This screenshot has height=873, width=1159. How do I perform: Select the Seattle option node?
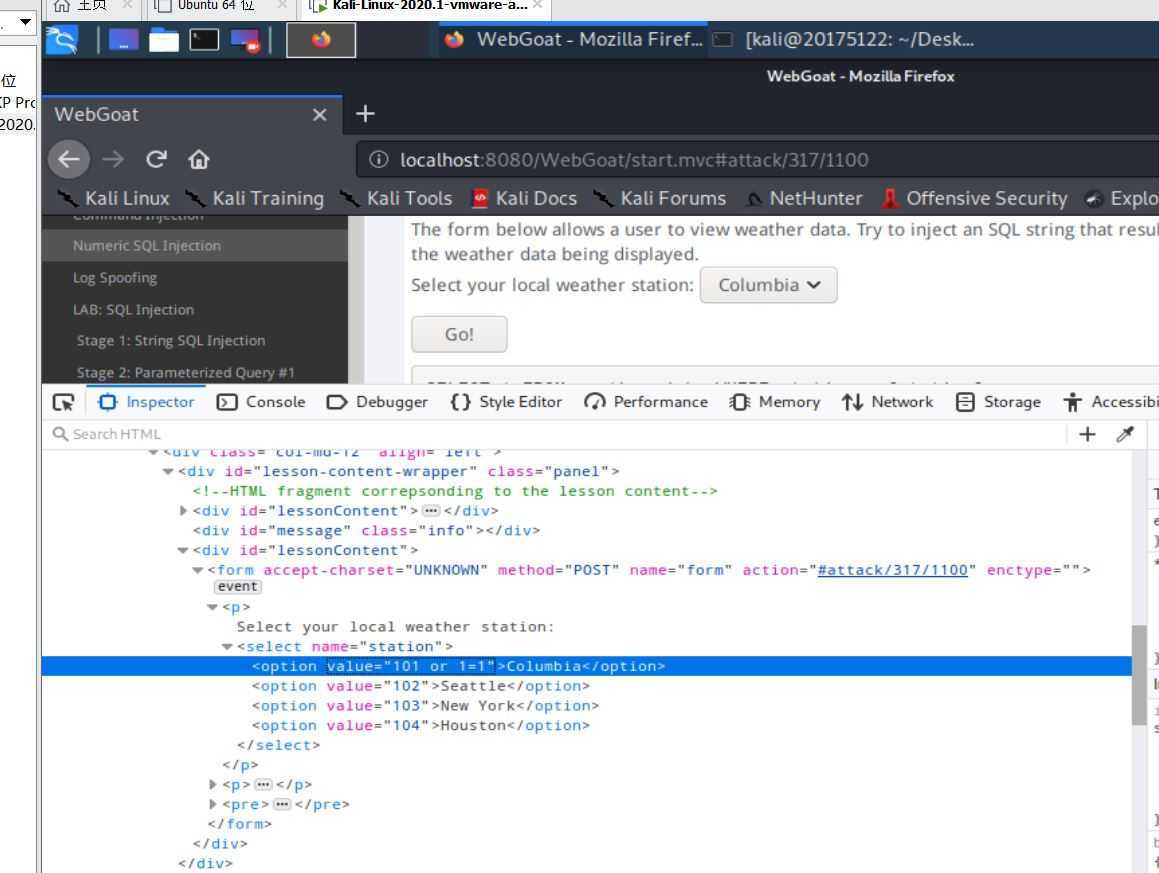421,686
